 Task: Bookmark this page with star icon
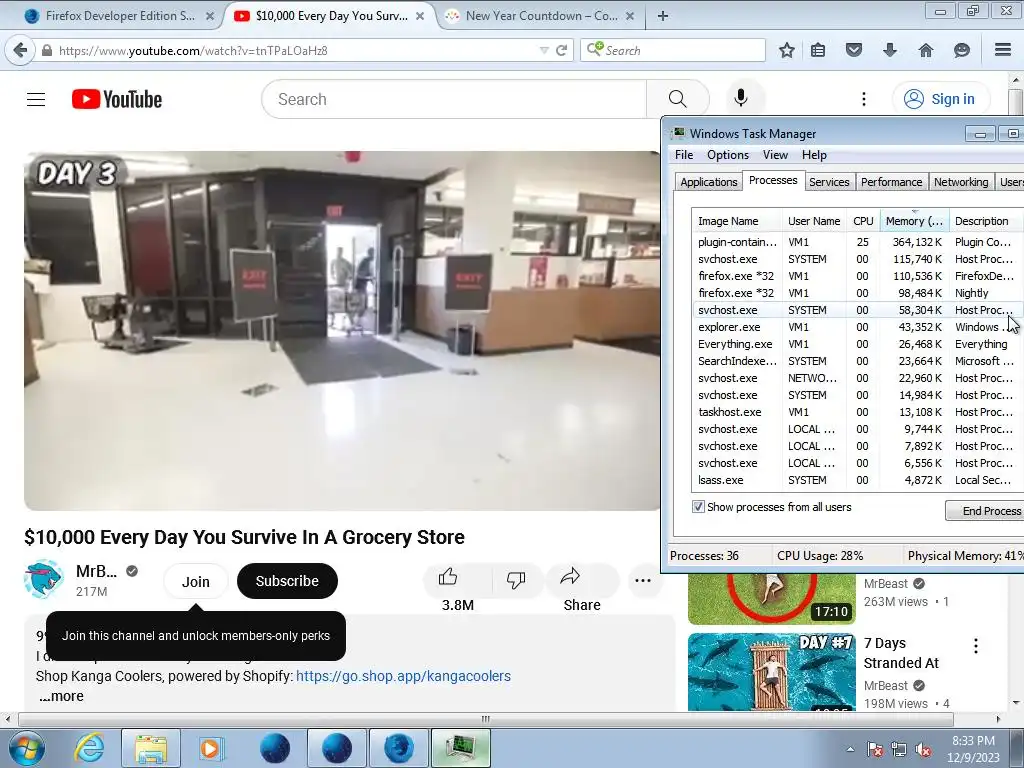click(787, 50)
